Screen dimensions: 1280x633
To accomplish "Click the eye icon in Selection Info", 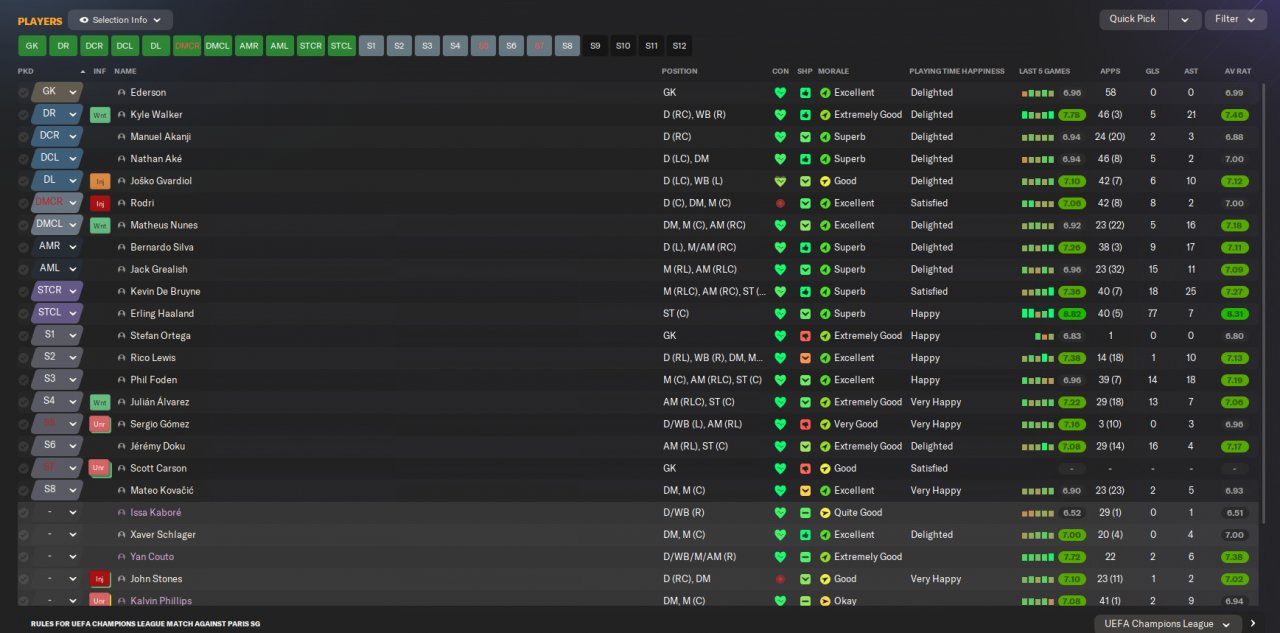I will click(x=84, y=20).
